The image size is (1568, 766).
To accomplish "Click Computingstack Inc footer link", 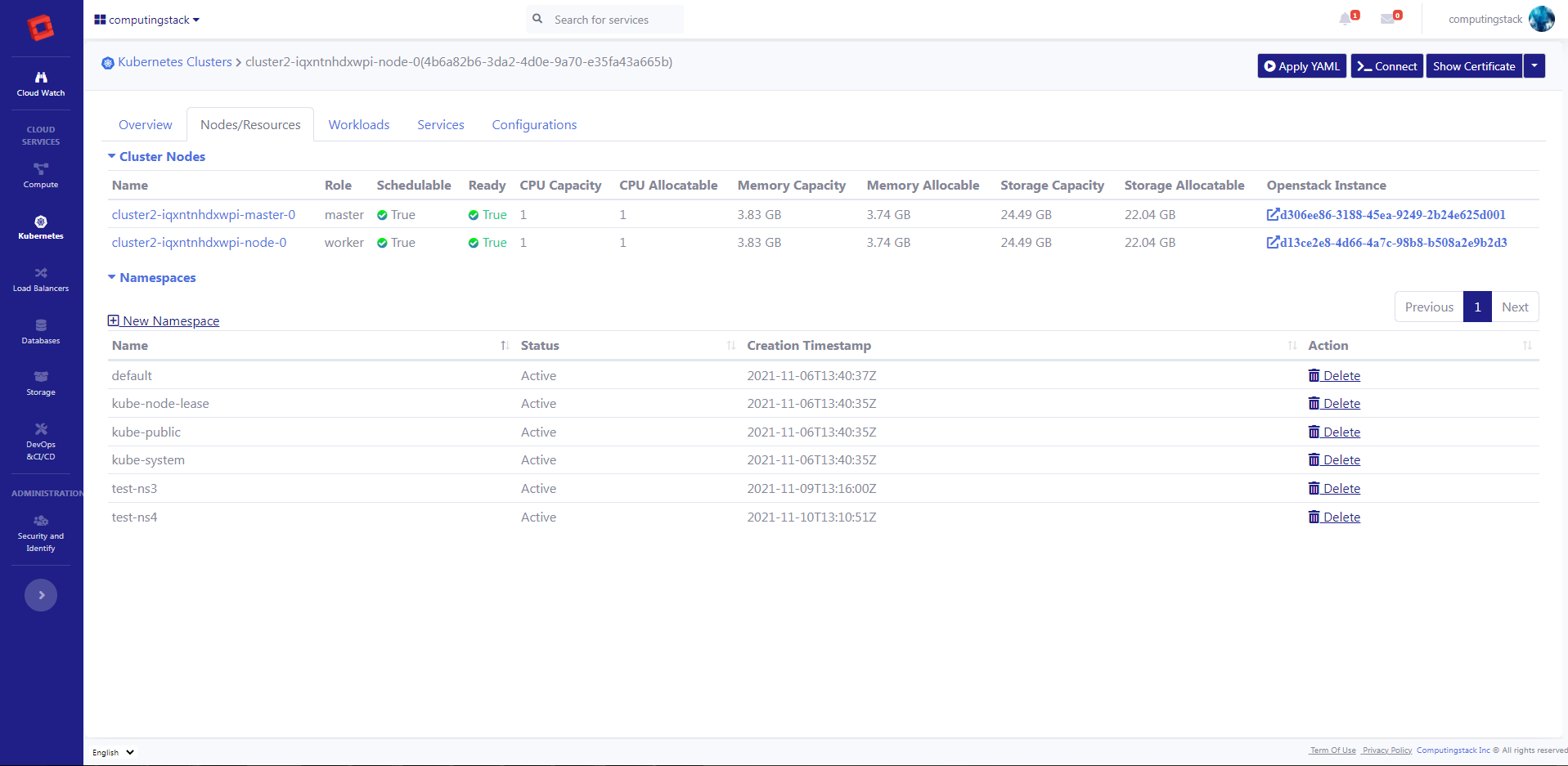I will (x=1453, y=750).
